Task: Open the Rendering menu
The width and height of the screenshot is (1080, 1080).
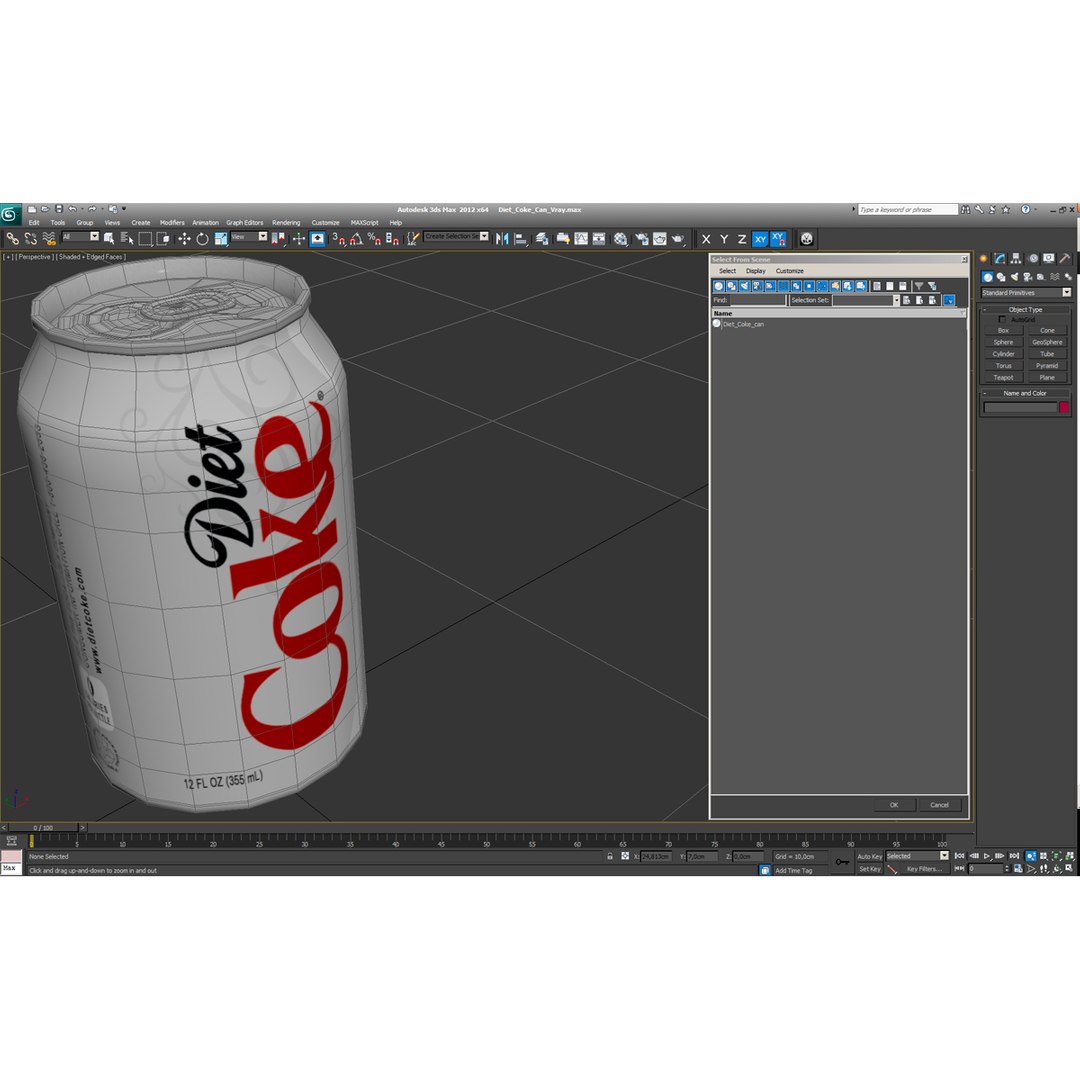Action: pyautogui.click(x=286, y=222)
